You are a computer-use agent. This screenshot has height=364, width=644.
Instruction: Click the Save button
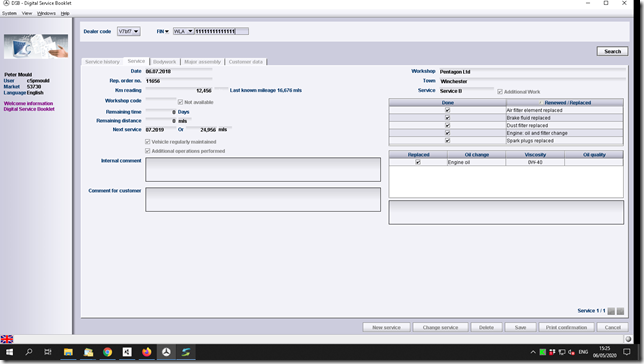[x=520, y=327]
